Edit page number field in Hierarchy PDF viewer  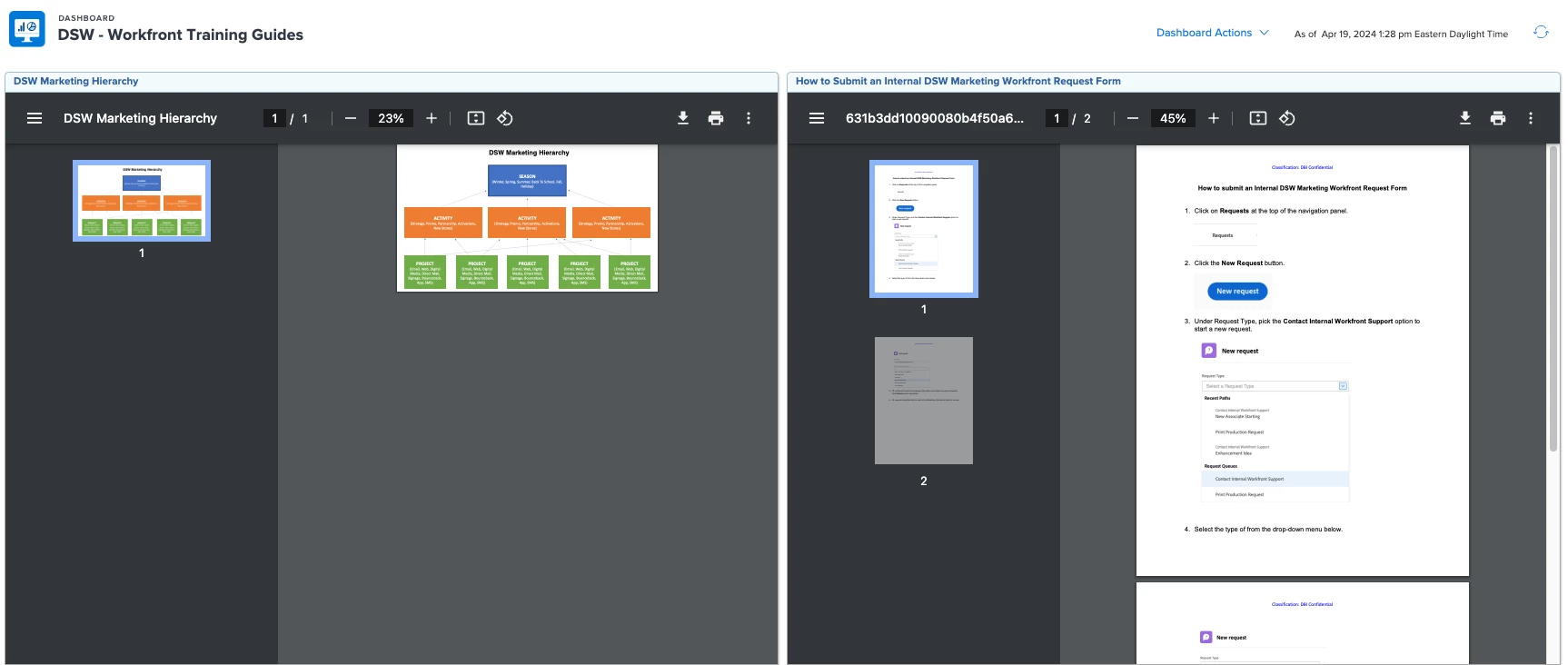point(274,118)
